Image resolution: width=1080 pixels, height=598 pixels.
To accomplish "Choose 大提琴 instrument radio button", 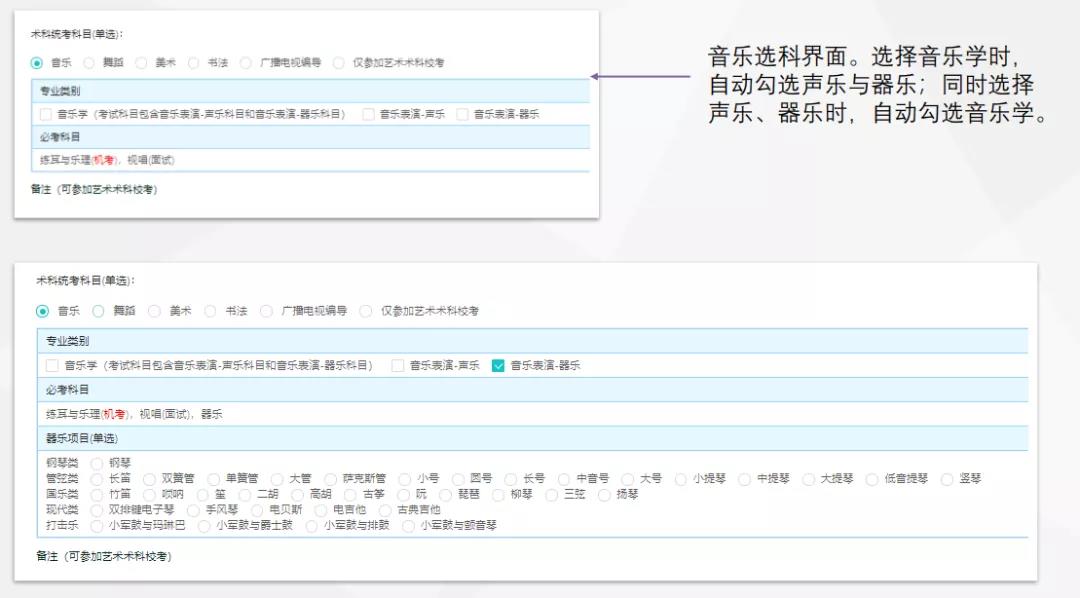I will pos(808,479).
